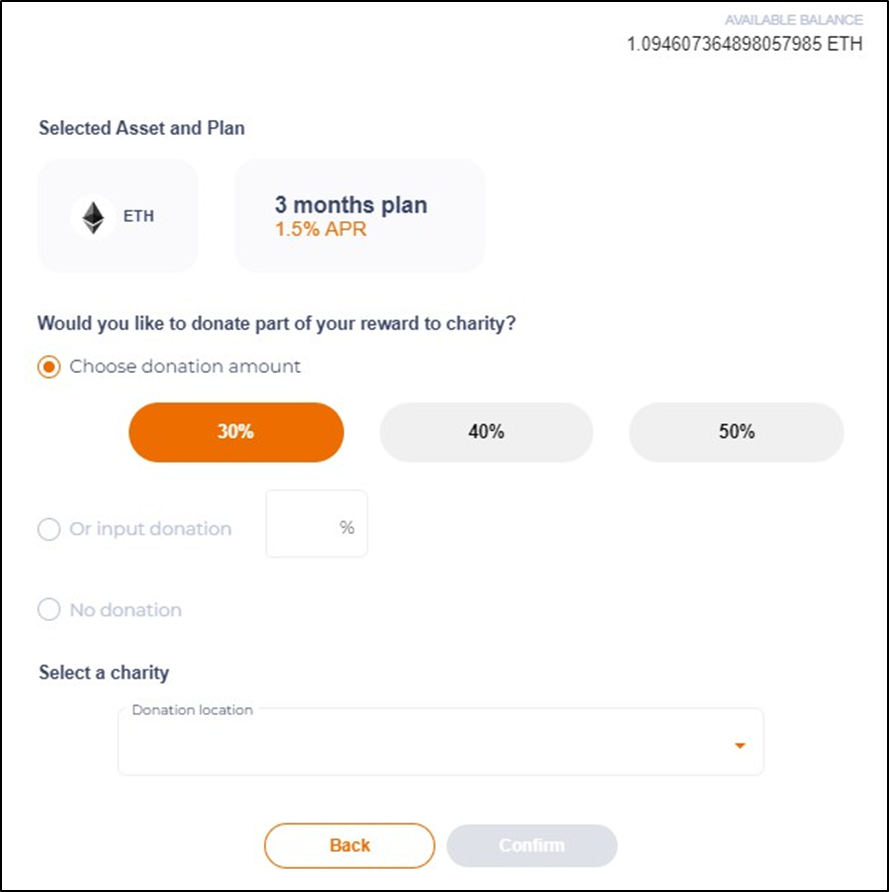Viewport: 889px width, 892px height.
Task: Click the 1.5% APR text
Action: [321, 229]
